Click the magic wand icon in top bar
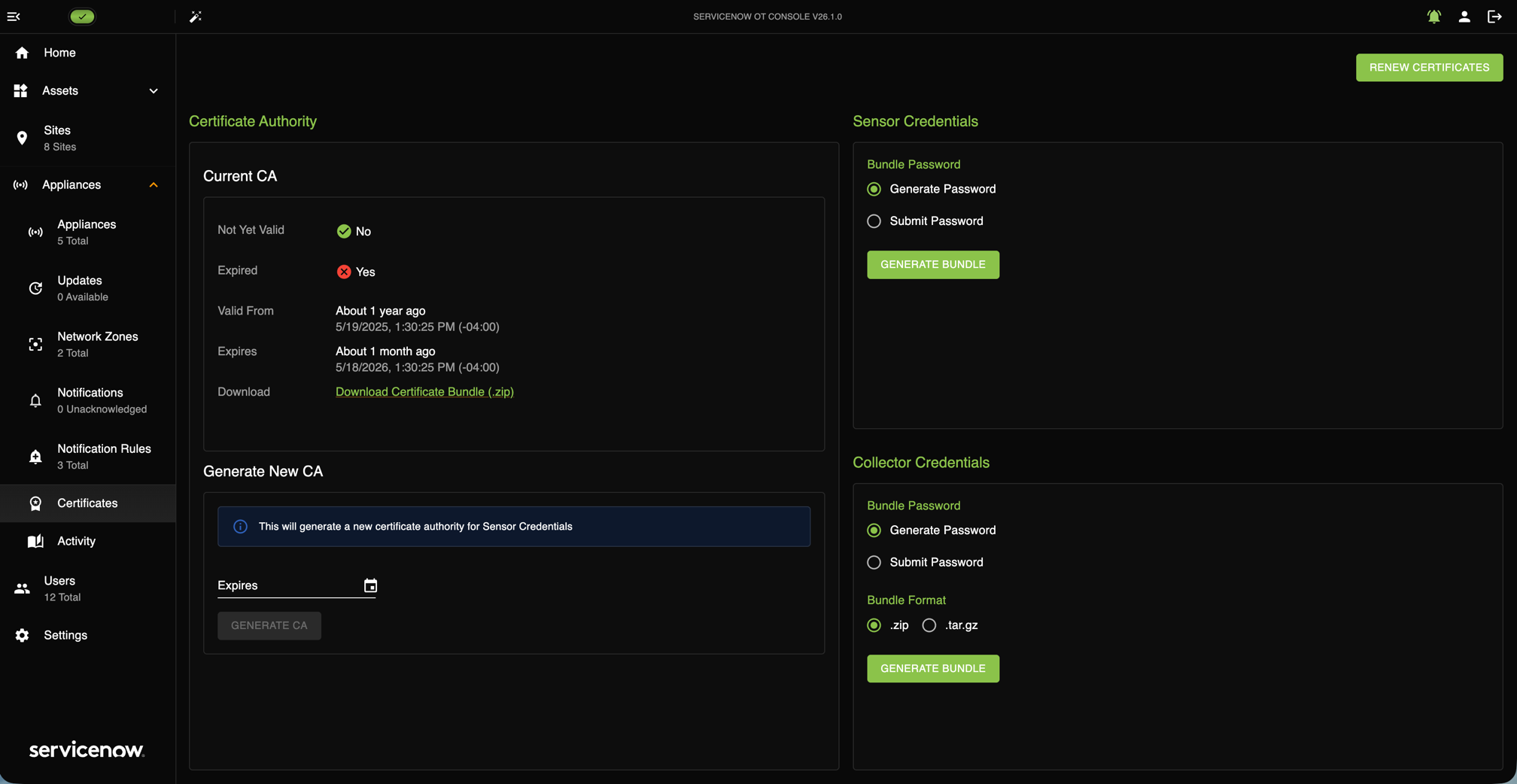The image size is (1517, 784). [x=196, y=17]
